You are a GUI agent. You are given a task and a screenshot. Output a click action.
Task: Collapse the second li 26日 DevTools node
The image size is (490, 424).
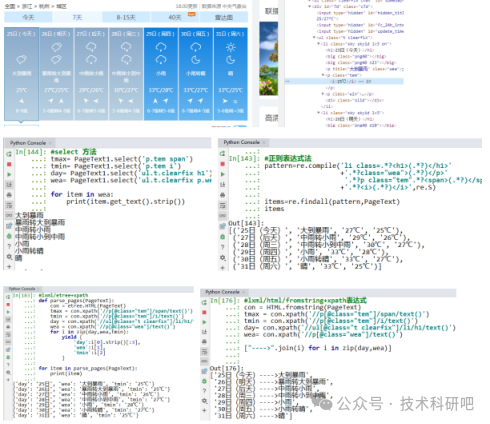318,113
